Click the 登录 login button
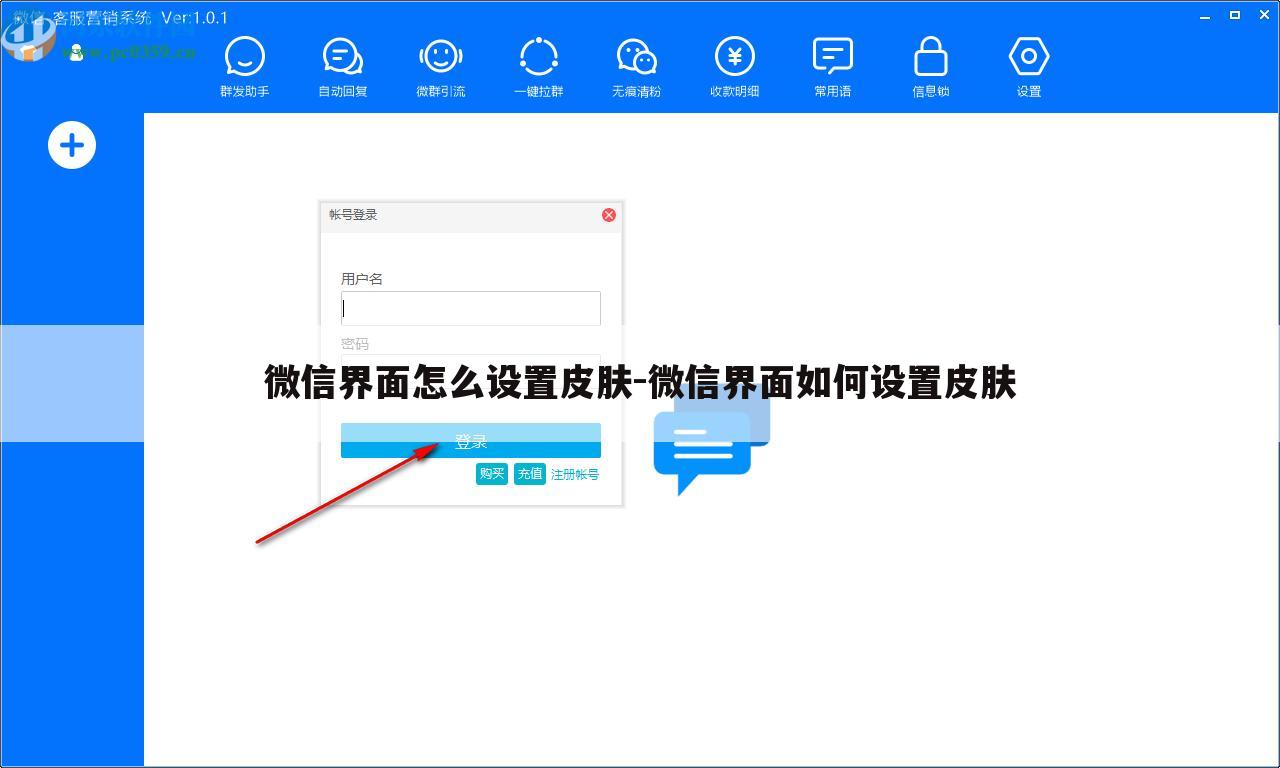1280x768 pixels. point(471,441)
